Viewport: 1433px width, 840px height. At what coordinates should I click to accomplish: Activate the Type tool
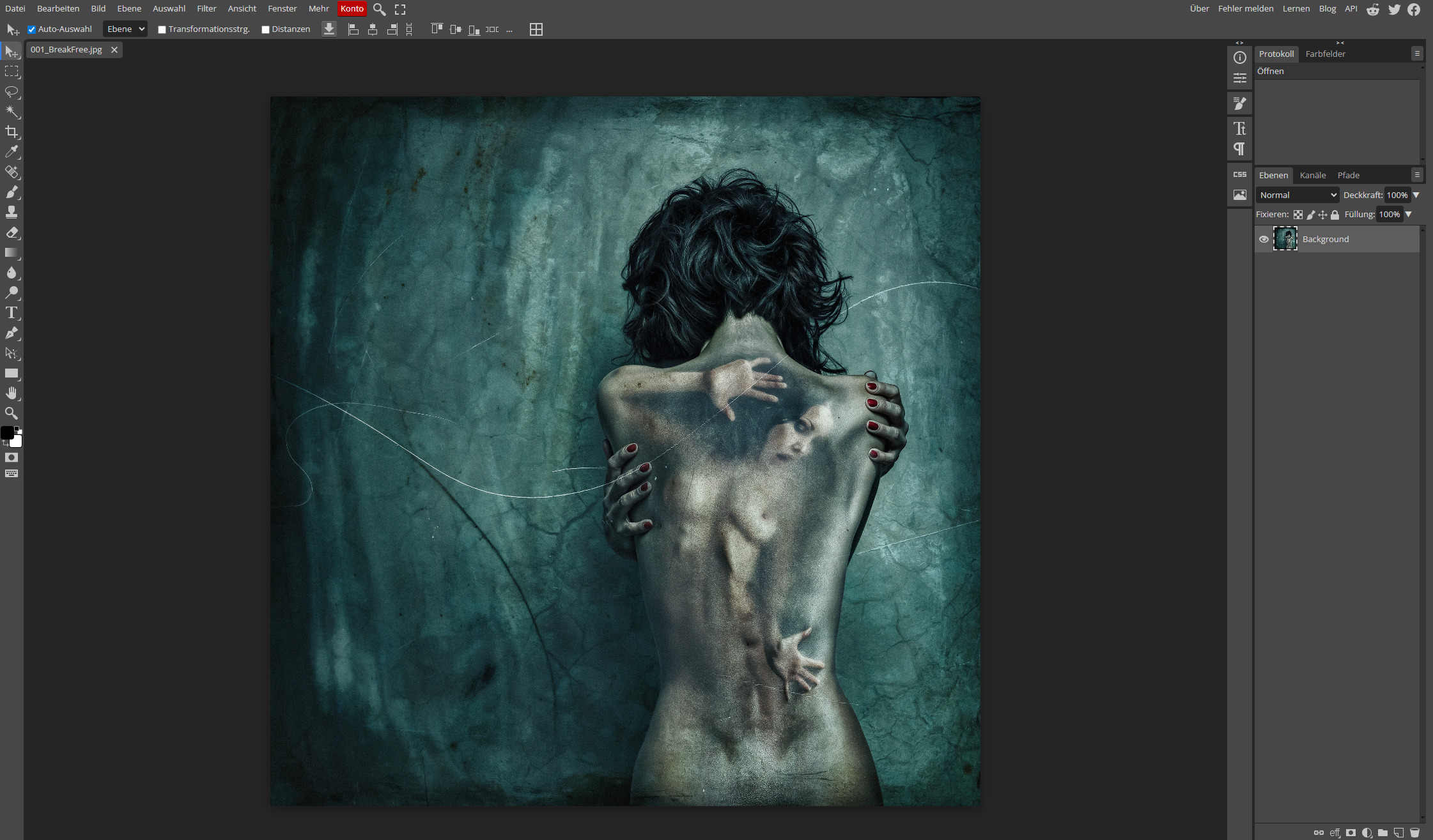(12, 313)
